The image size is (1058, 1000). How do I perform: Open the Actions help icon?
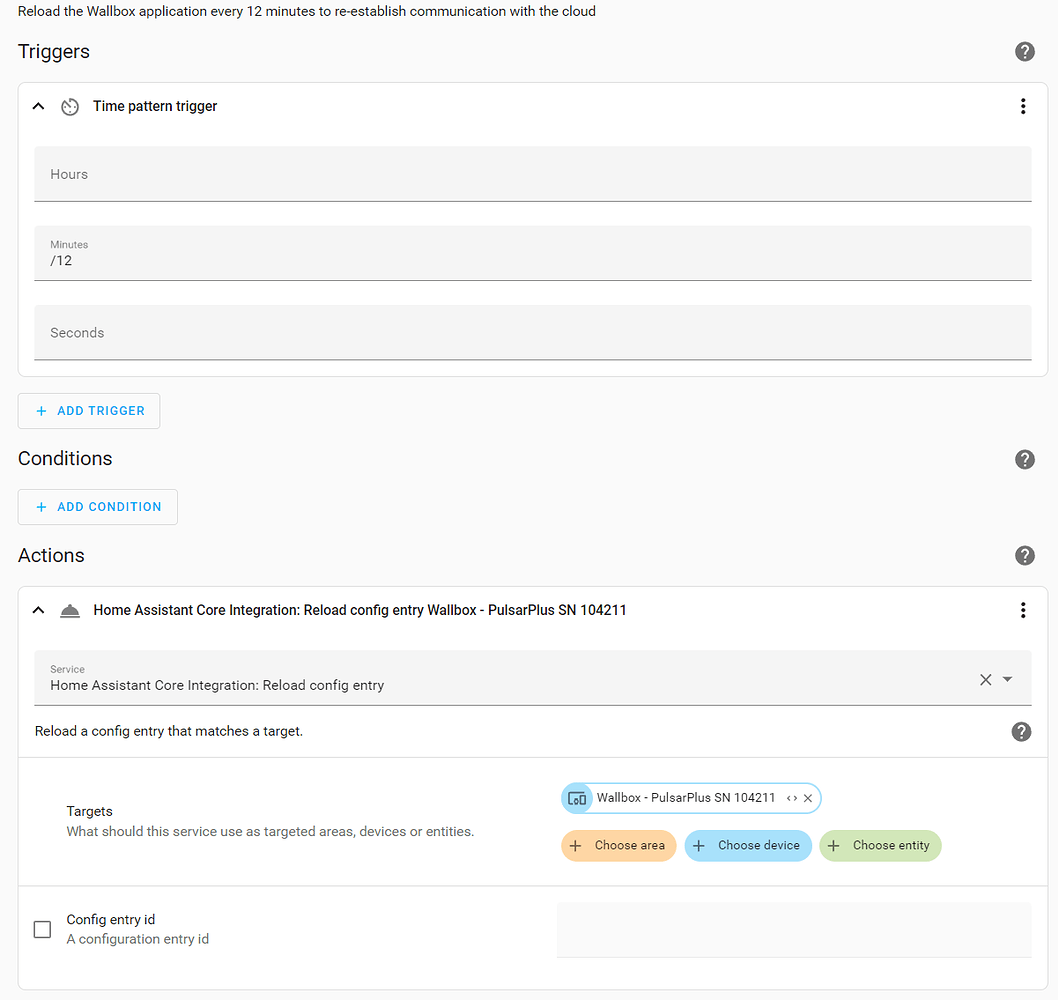(x=1025, y=555)
